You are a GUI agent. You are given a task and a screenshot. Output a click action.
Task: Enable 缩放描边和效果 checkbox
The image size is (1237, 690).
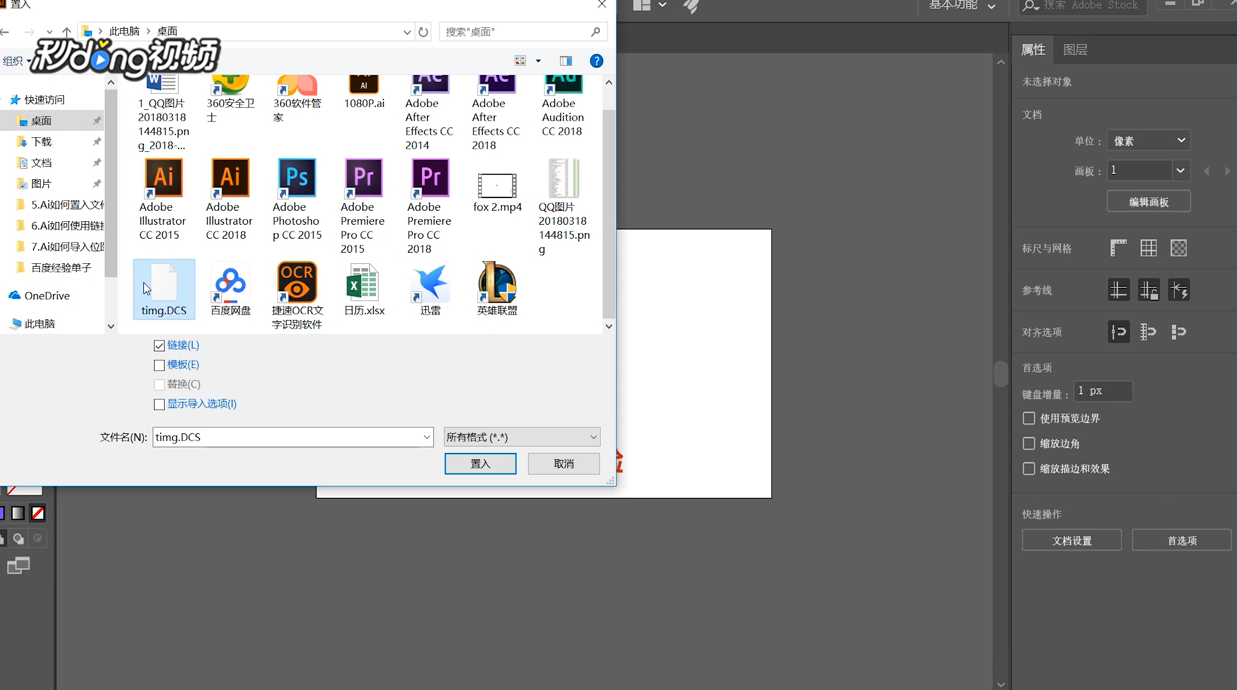1029,468
